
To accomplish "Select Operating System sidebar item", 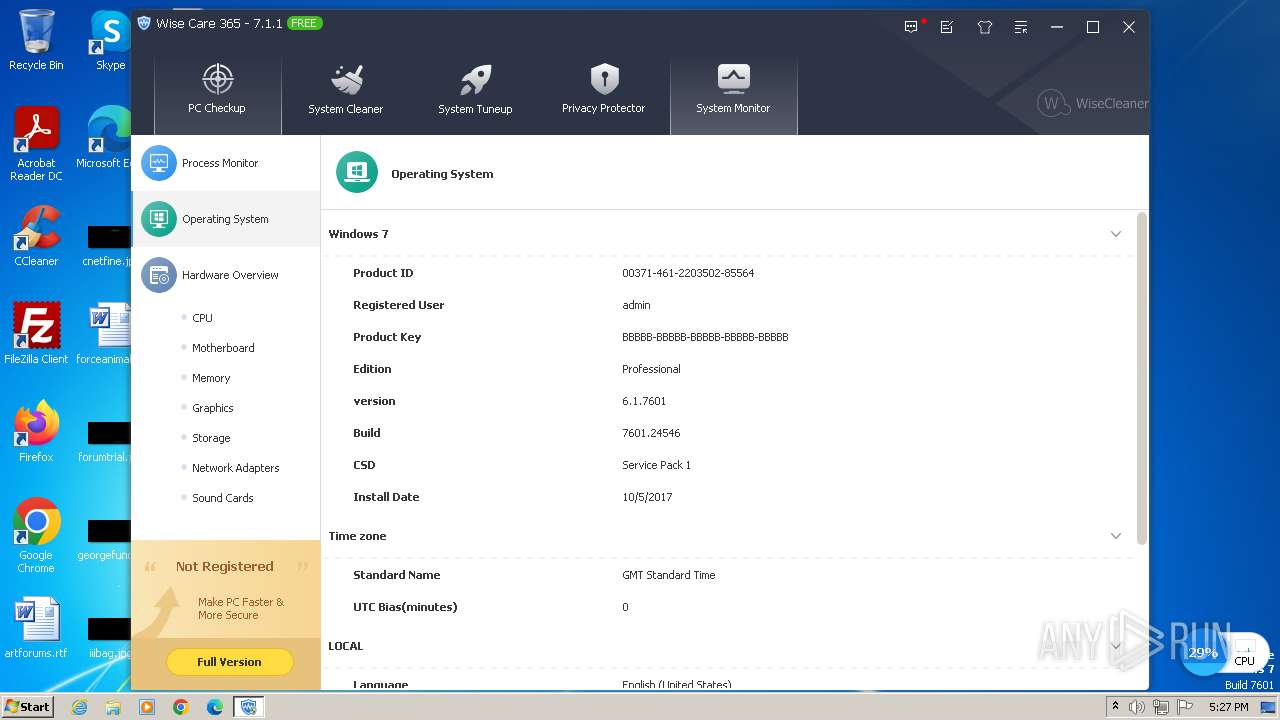I will click(226, 219).
